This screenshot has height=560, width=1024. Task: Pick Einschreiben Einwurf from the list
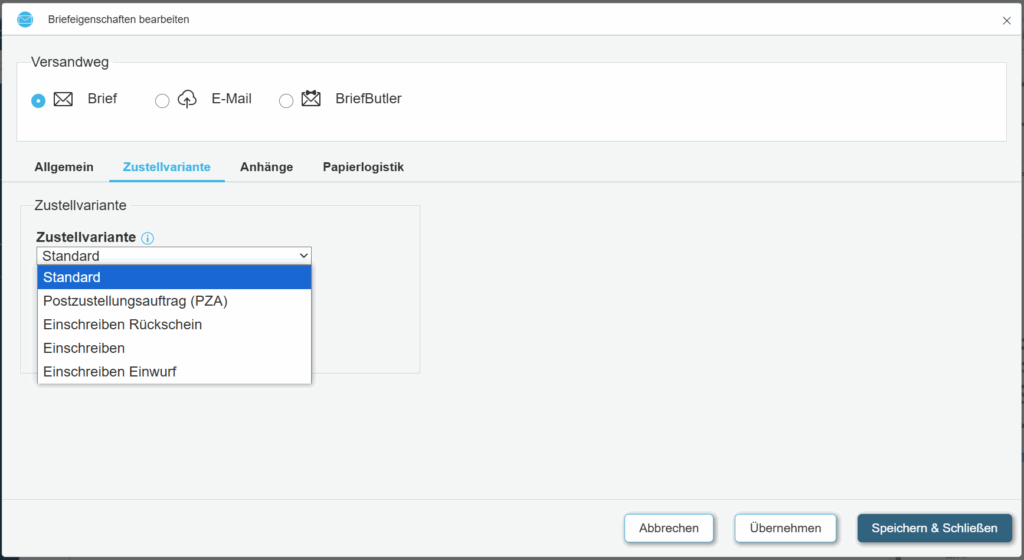tap(174, 372)
